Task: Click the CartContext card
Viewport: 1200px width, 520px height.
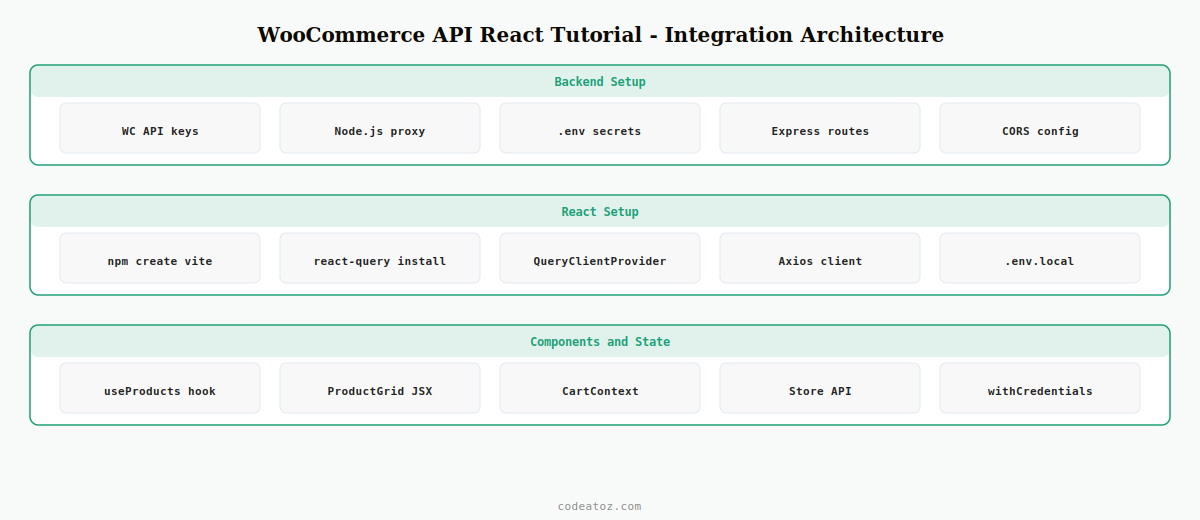Action: 600,388
